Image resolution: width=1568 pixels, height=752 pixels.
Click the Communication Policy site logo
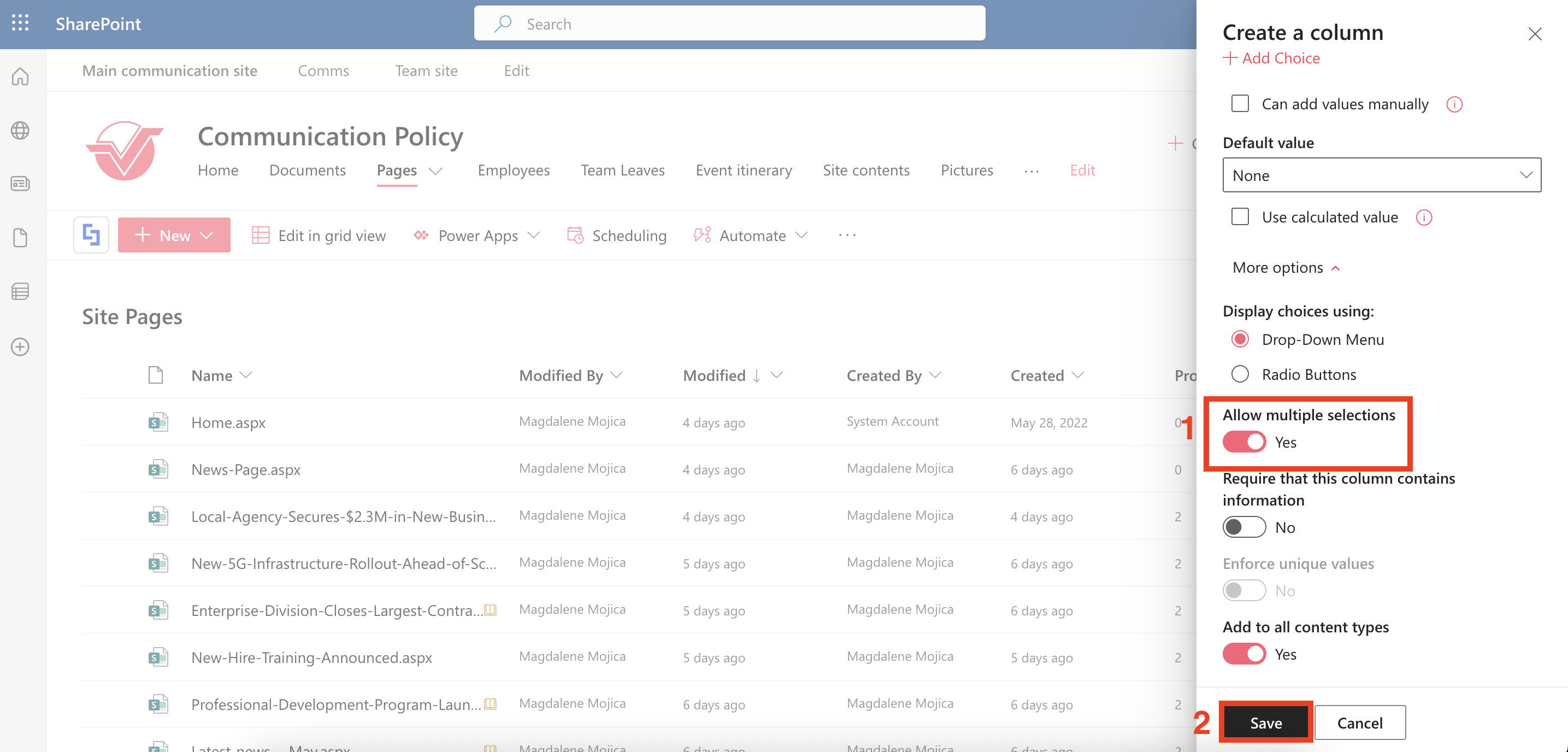coord(125,150)
